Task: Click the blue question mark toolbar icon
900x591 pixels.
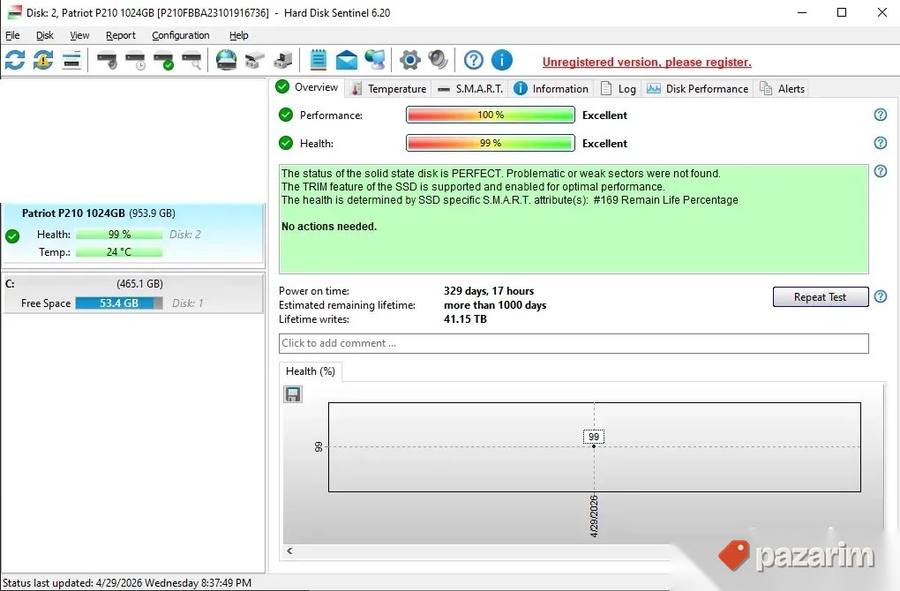Action: point(474,60)
